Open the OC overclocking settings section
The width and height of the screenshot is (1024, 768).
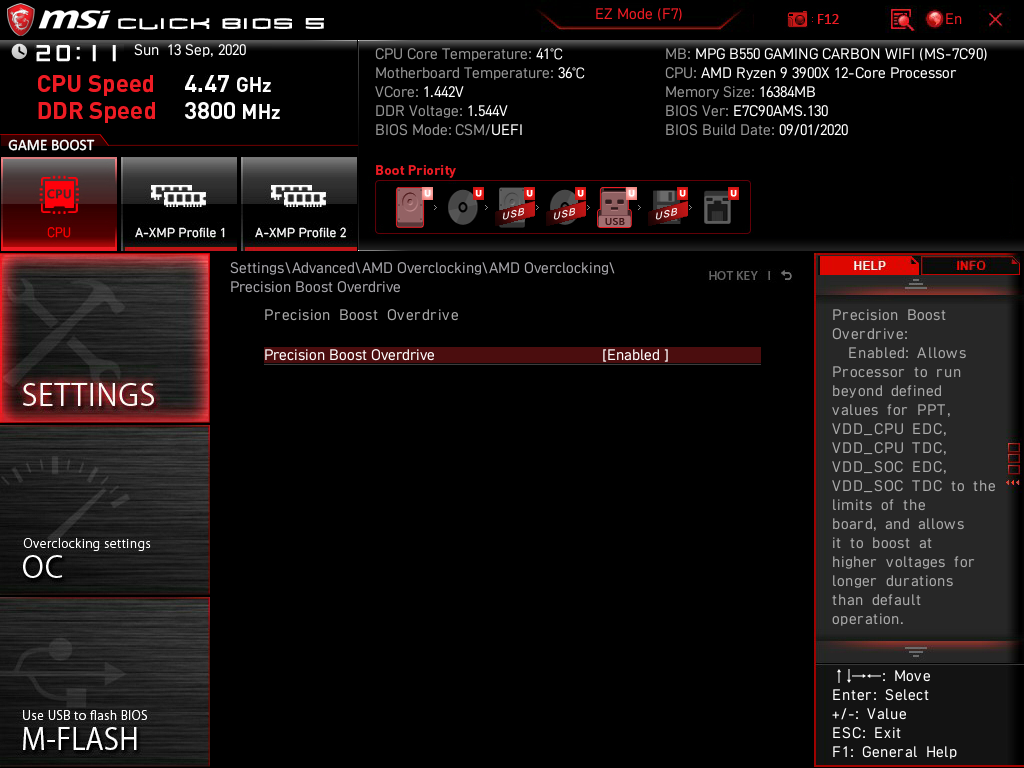(105, 510)
